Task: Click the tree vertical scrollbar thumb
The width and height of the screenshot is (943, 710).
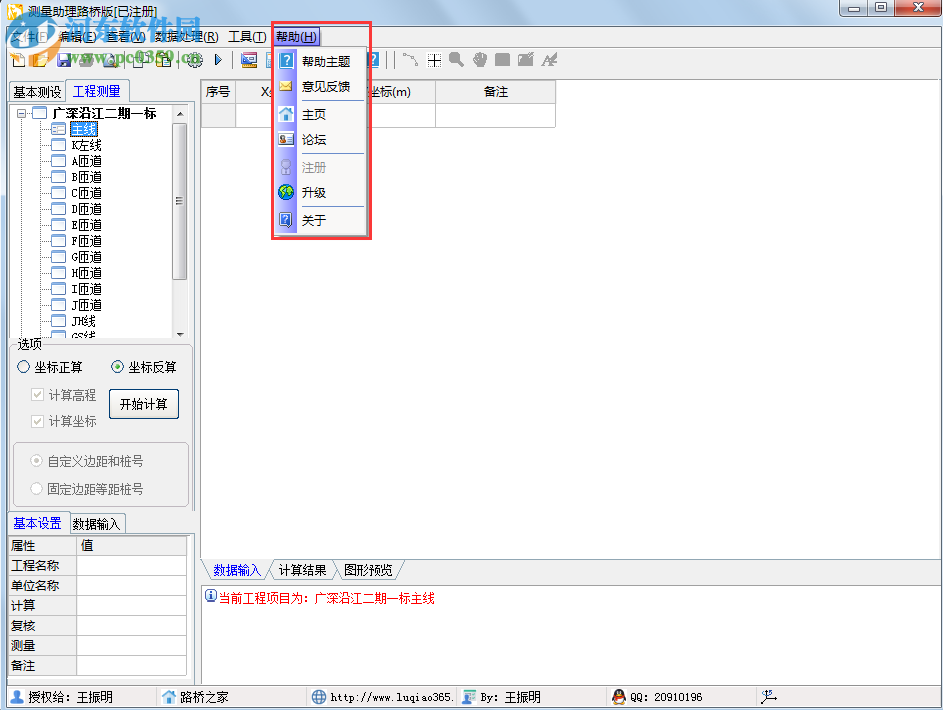Action: tap(179, 201)
